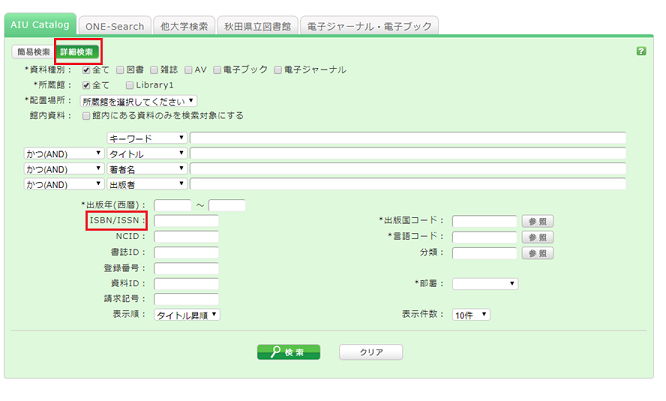This screenshot has width=666, height=401.
Task: Click 参照 button next to 分類
Action: pyautogui.click(x=538, y=253)
